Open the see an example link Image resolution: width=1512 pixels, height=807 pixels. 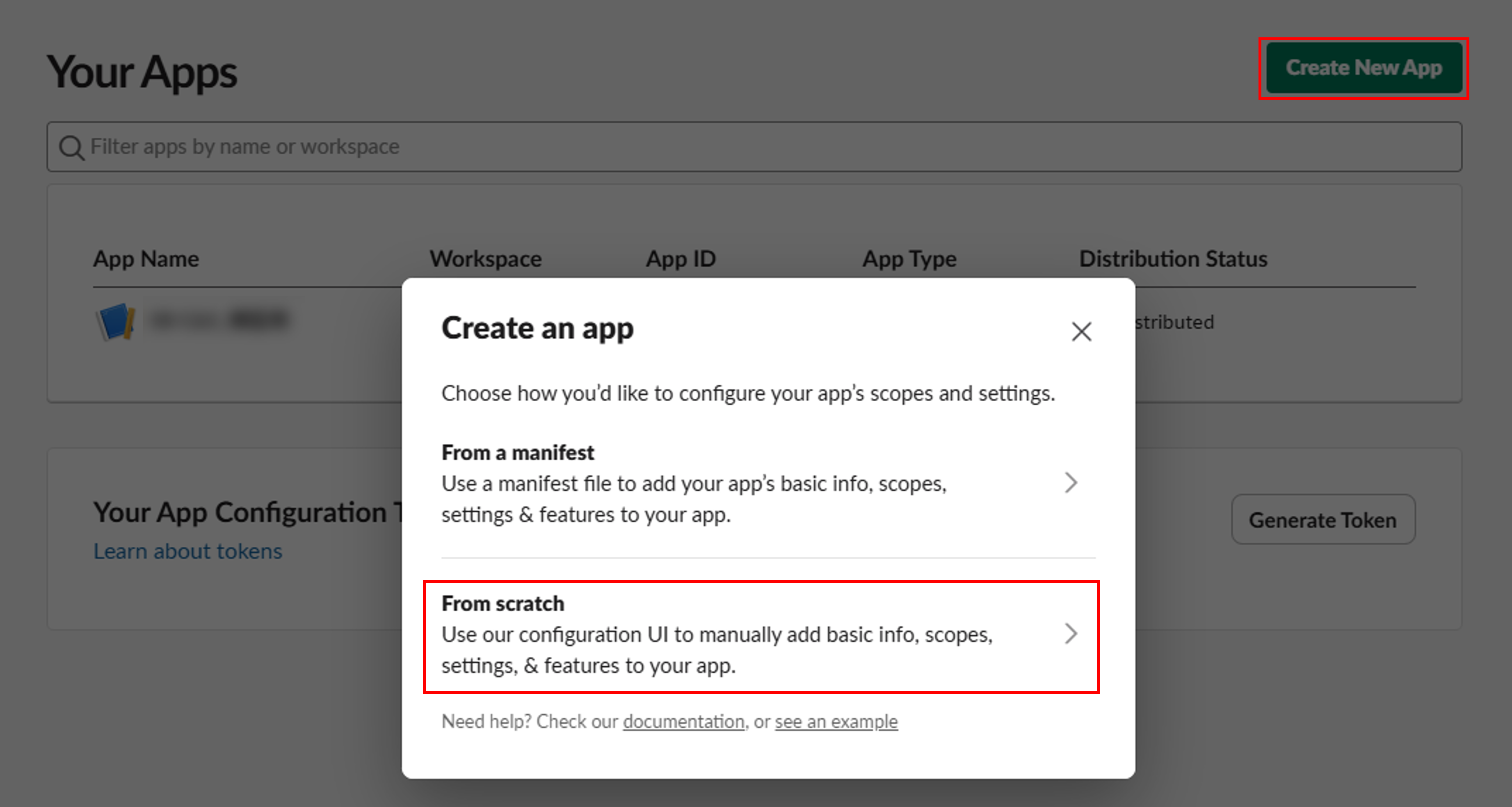coord(836,721)
